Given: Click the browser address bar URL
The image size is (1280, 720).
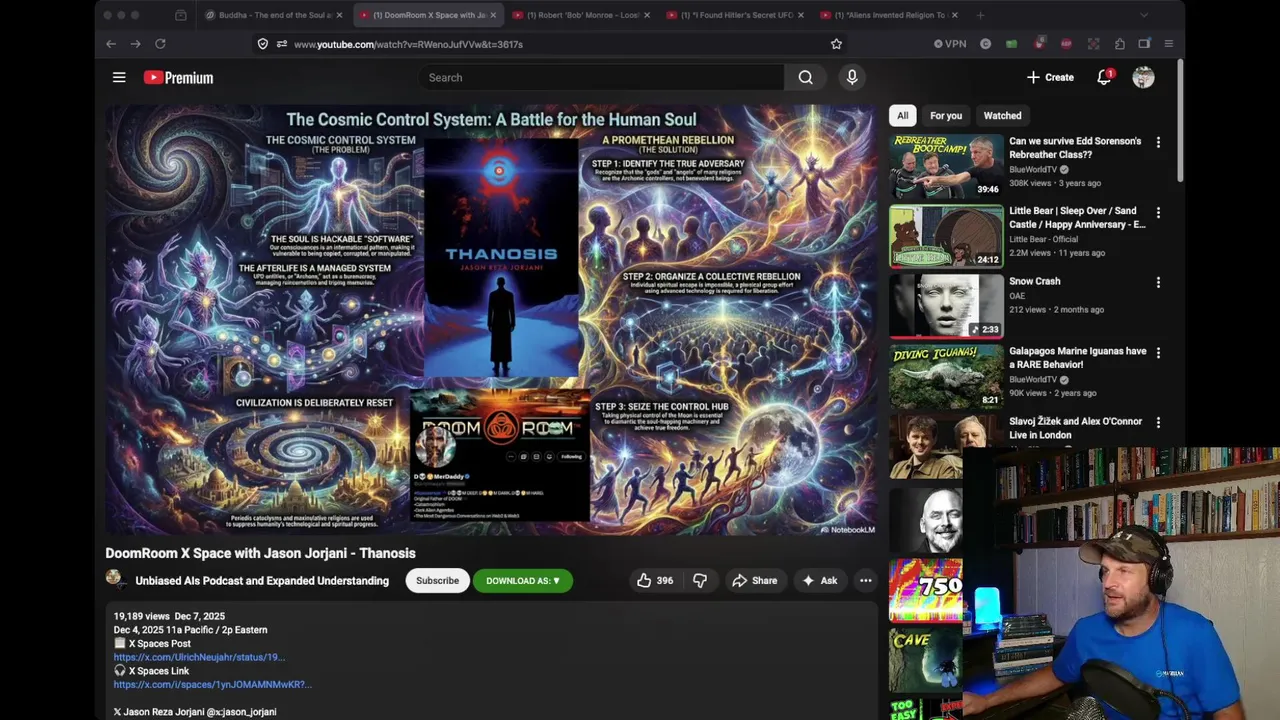Looking at the screenshot, I should pos(408,44).
